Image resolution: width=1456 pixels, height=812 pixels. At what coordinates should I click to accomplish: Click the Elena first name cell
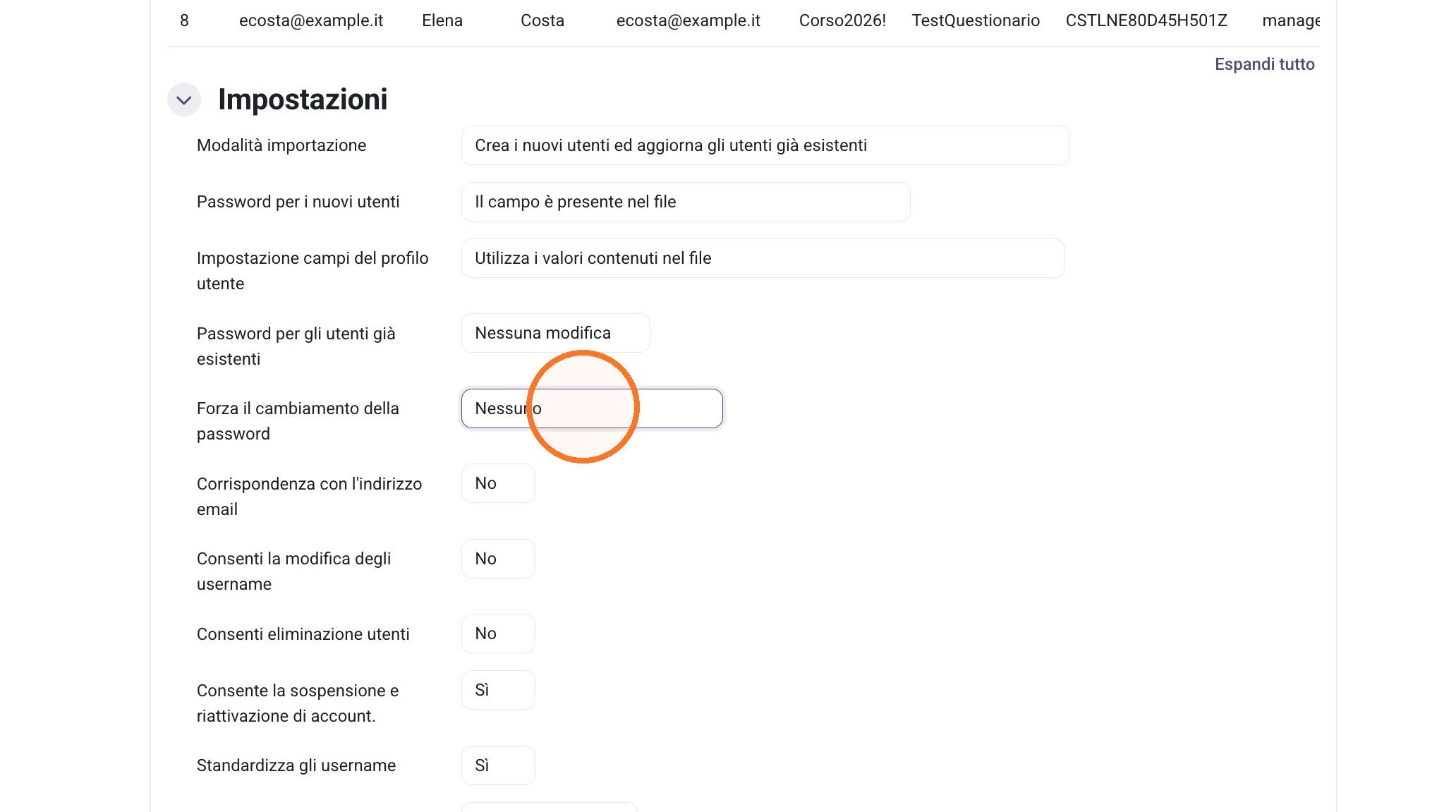pos(442,20)
